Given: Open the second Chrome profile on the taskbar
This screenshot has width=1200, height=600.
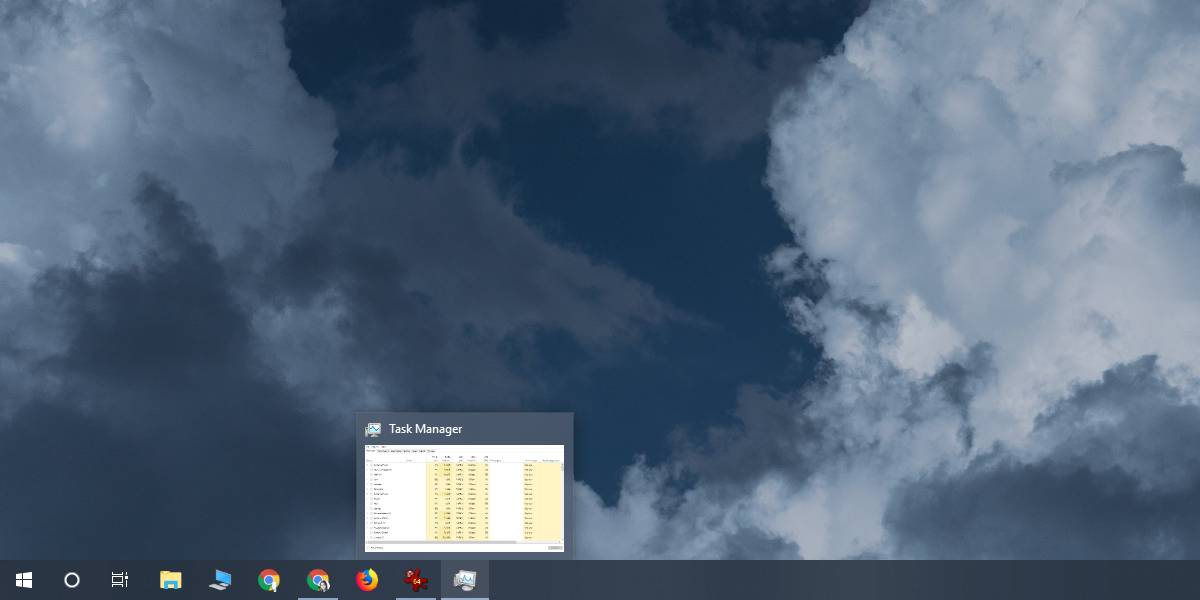Looking at the screenshot, I should tap(318, 580).
